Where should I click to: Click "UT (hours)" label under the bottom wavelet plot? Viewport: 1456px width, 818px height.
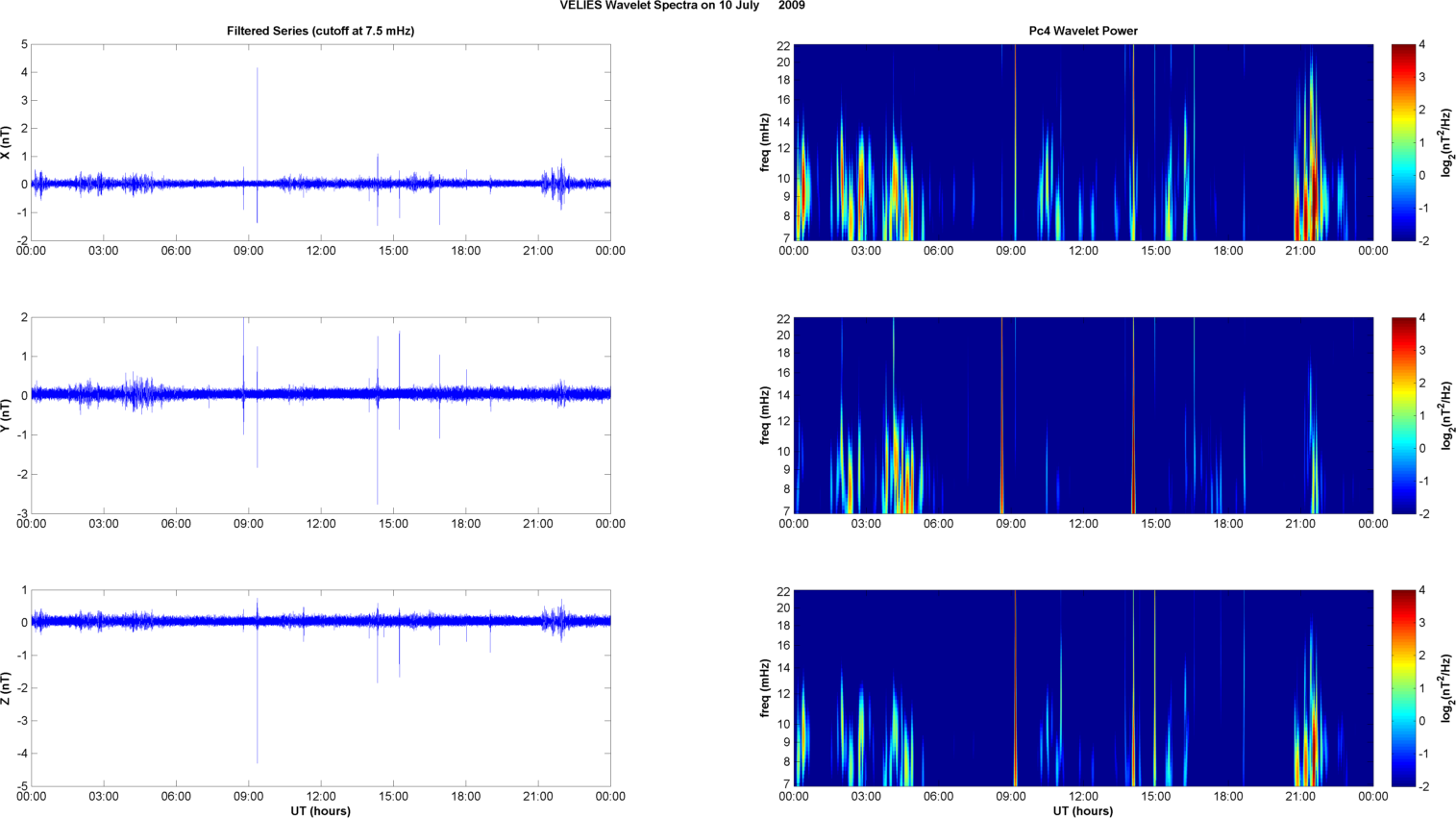point(1083,810)
